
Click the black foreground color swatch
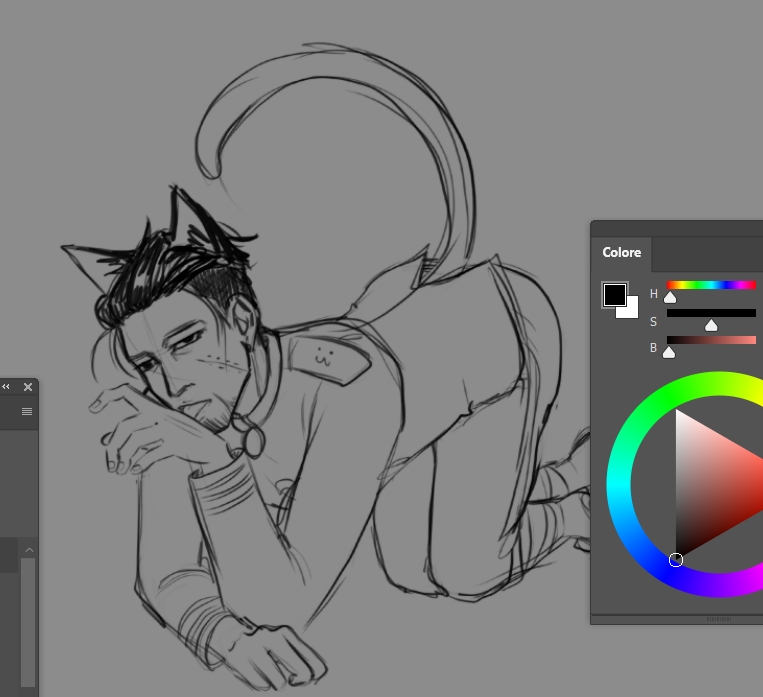(614, 294)
